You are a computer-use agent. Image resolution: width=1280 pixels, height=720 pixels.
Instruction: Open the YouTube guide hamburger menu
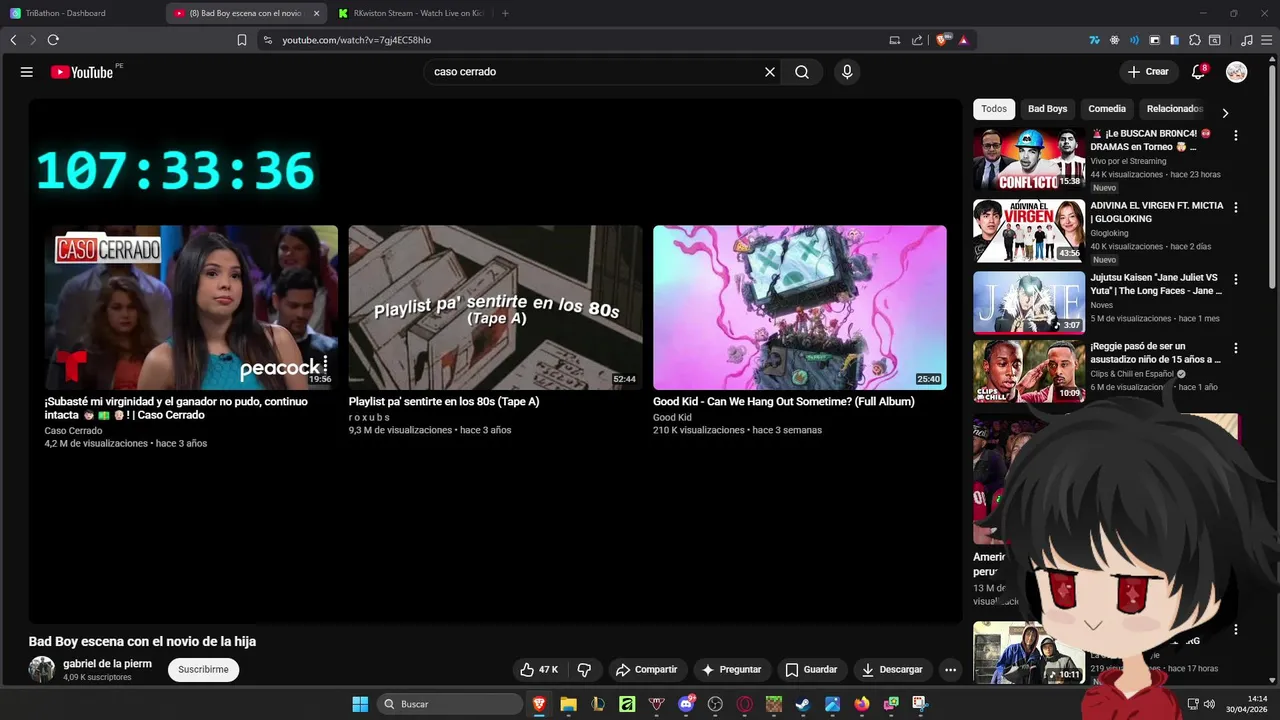point(27,72)
